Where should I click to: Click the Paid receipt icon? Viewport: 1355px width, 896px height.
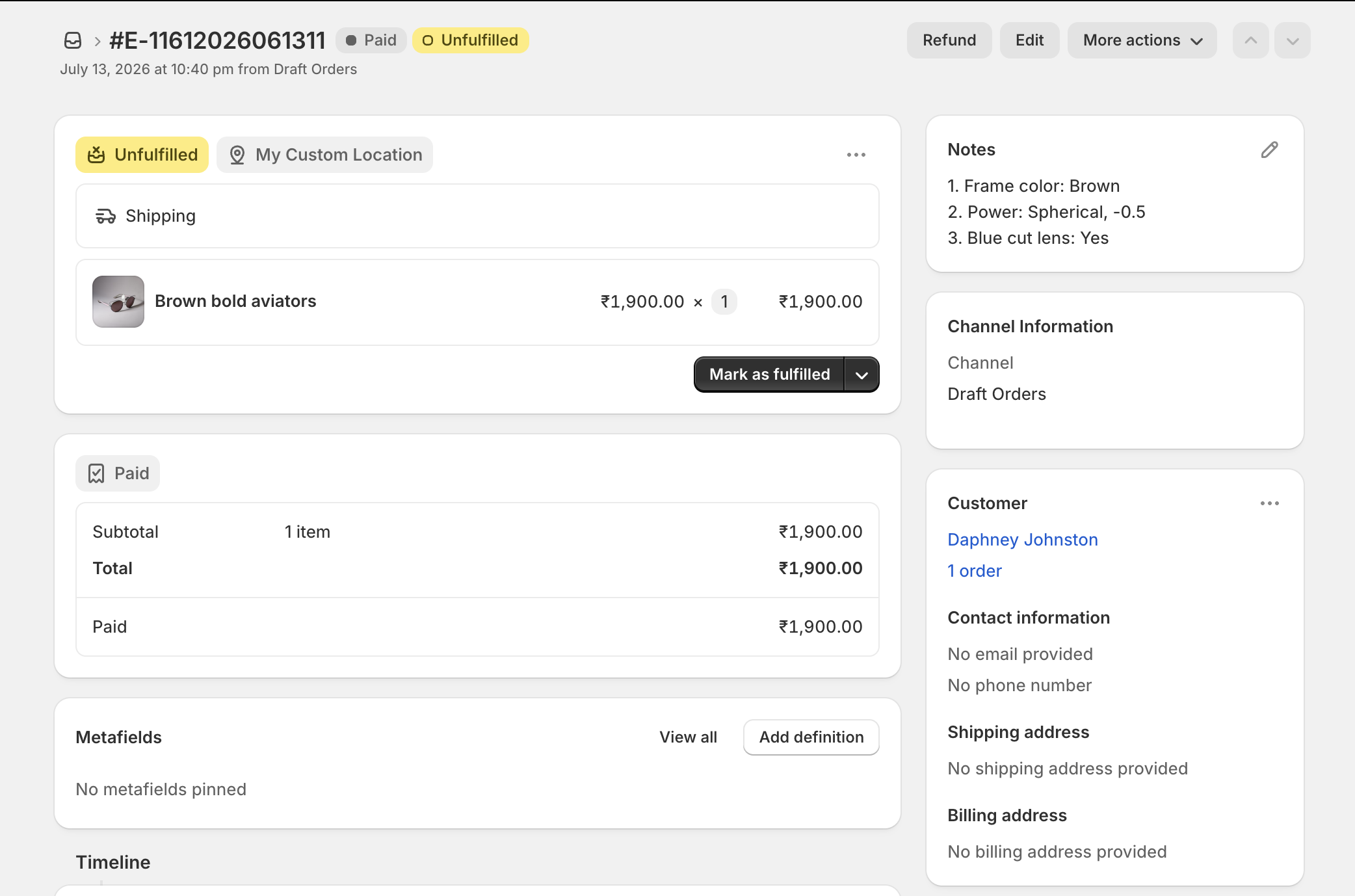pos(96,473)
